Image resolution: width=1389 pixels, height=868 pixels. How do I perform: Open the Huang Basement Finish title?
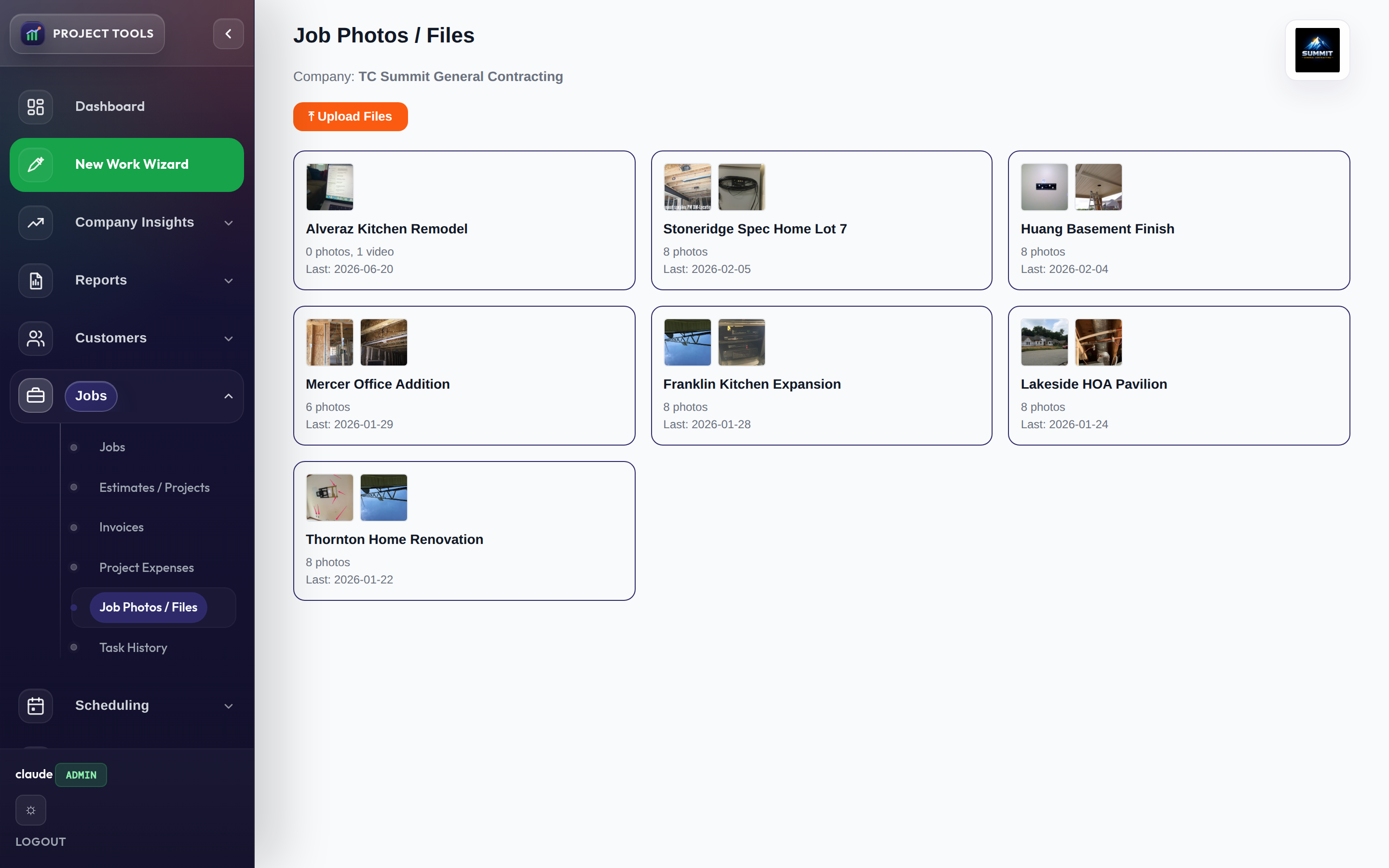[x=1097, y=229]
